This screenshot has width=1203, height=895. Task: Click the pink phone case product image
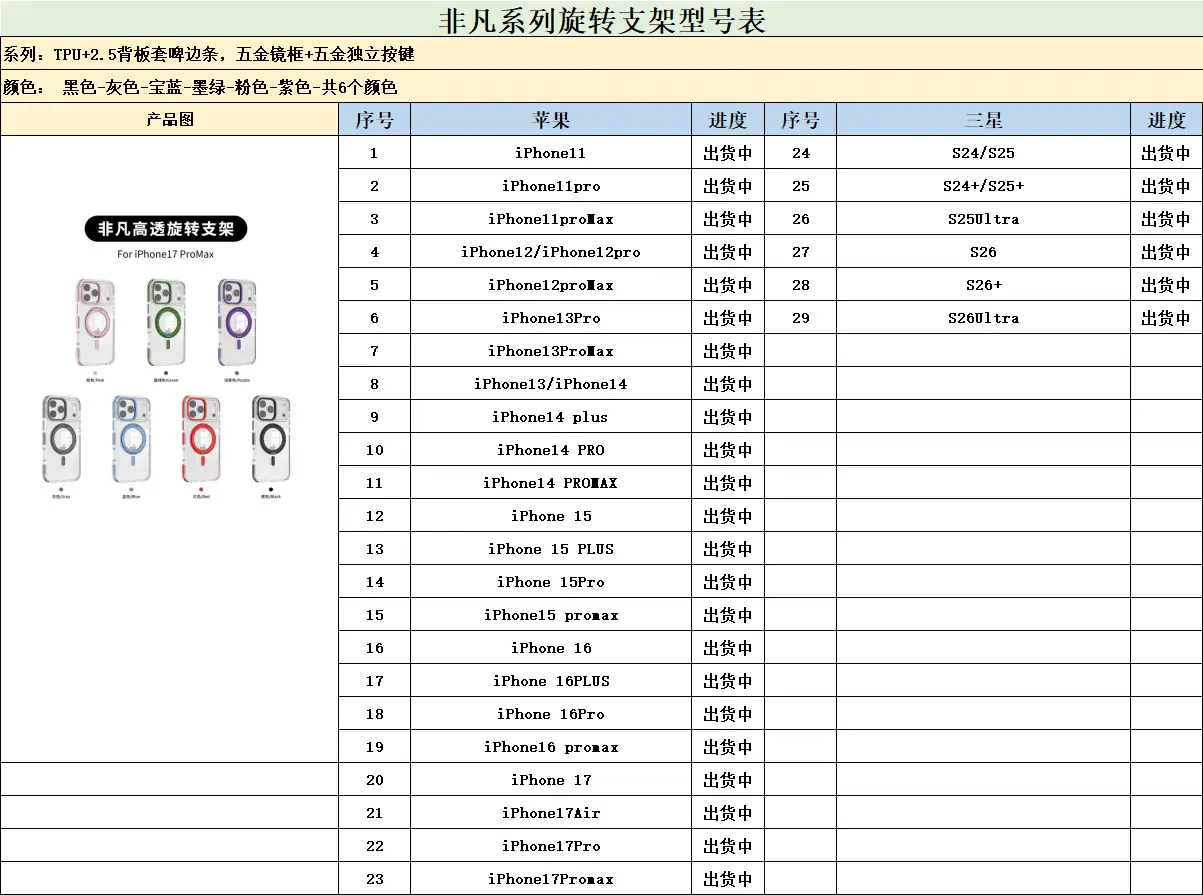(x=95, y=322)
